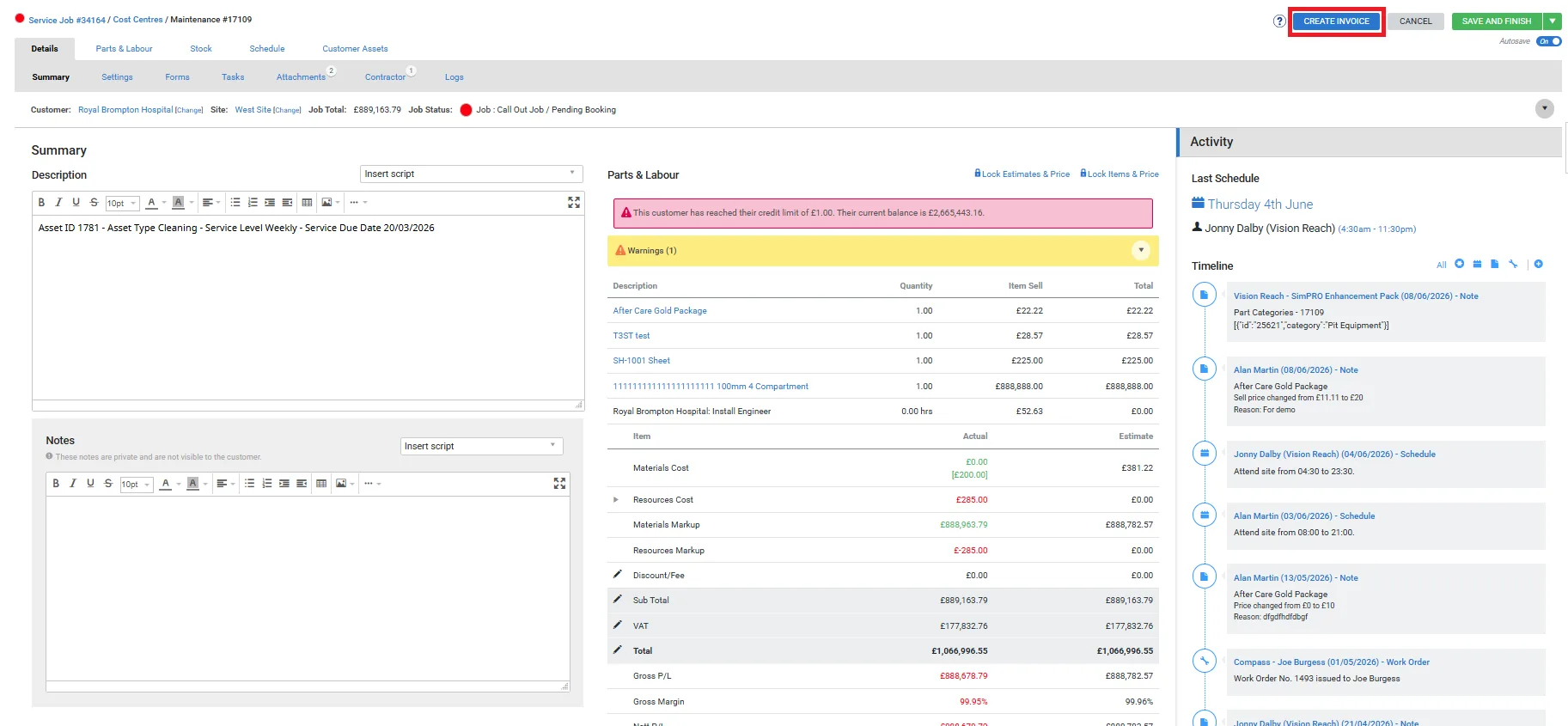Collapse job header with round arrow button
The image size is (1568, 726).
pos(1545,108)
